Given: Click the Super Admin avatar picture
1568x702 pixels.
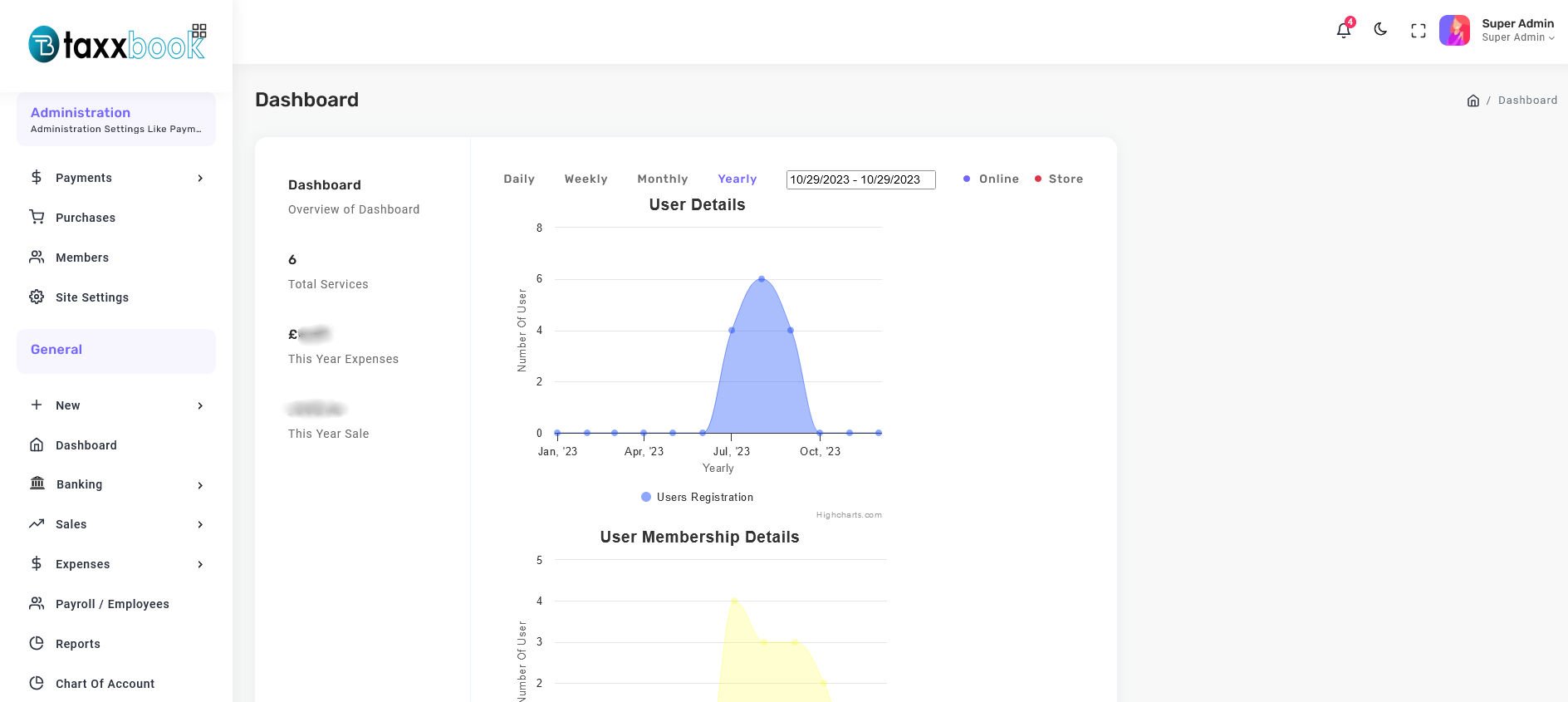Looking at the screenshot, I should click(x=1454, y=31).
